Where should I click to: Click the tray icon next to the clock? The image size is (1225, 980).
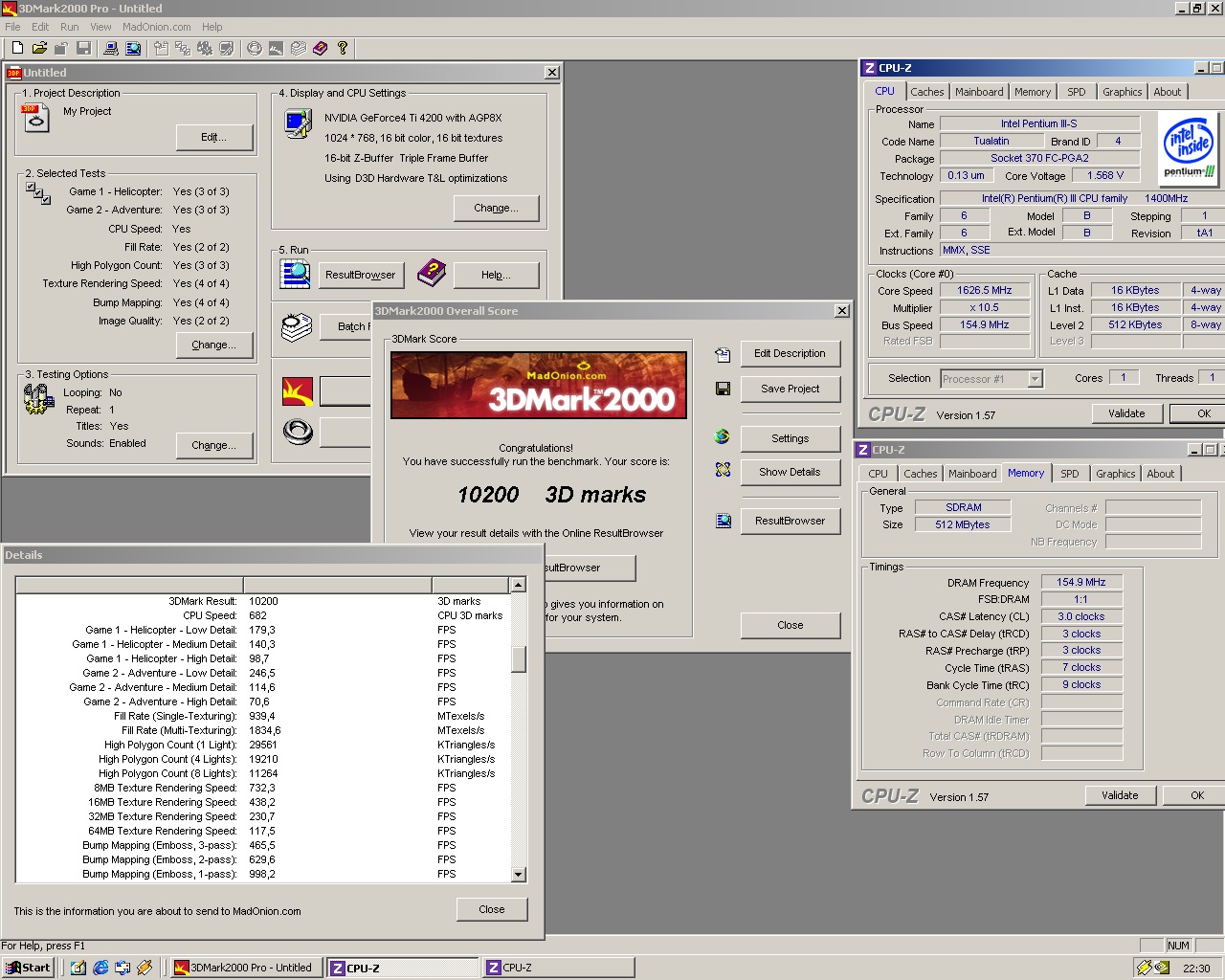[x=1162, y=968]
